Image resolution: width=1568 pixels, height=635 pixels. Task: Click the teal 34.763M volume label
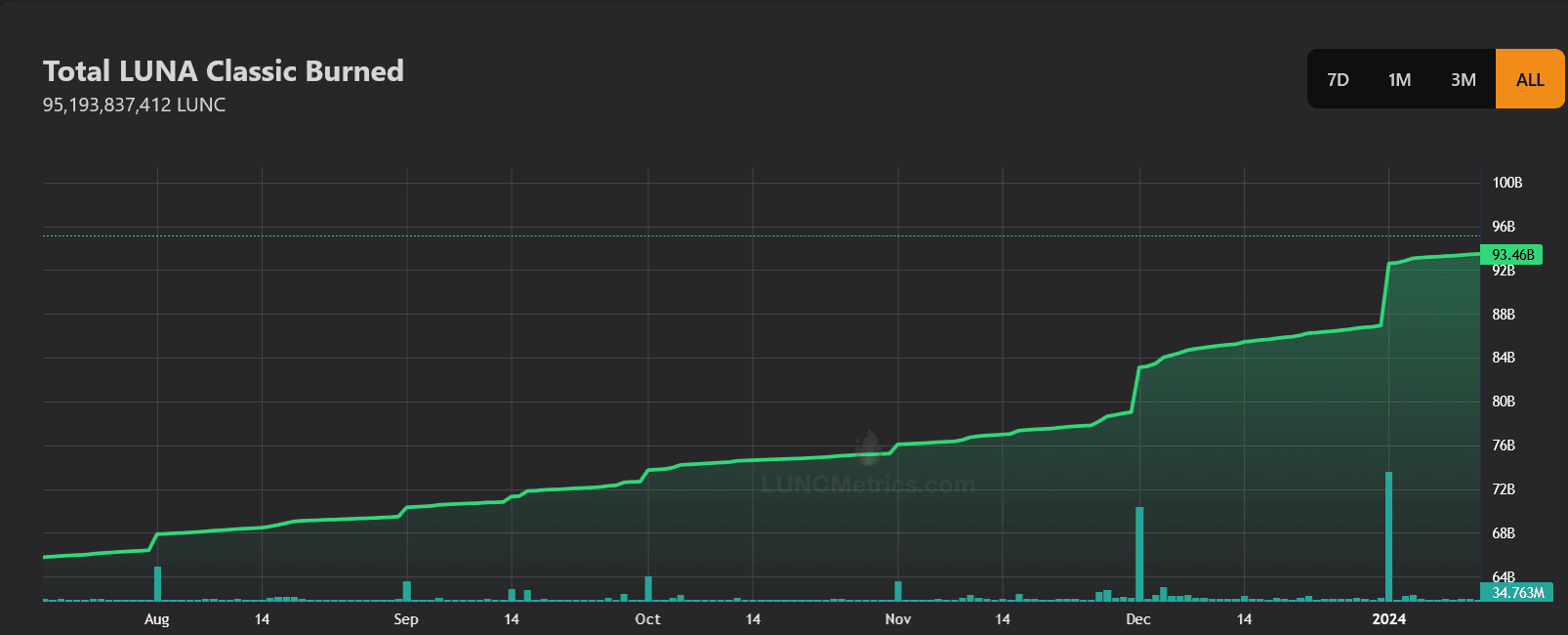(x=1516, y=592)
